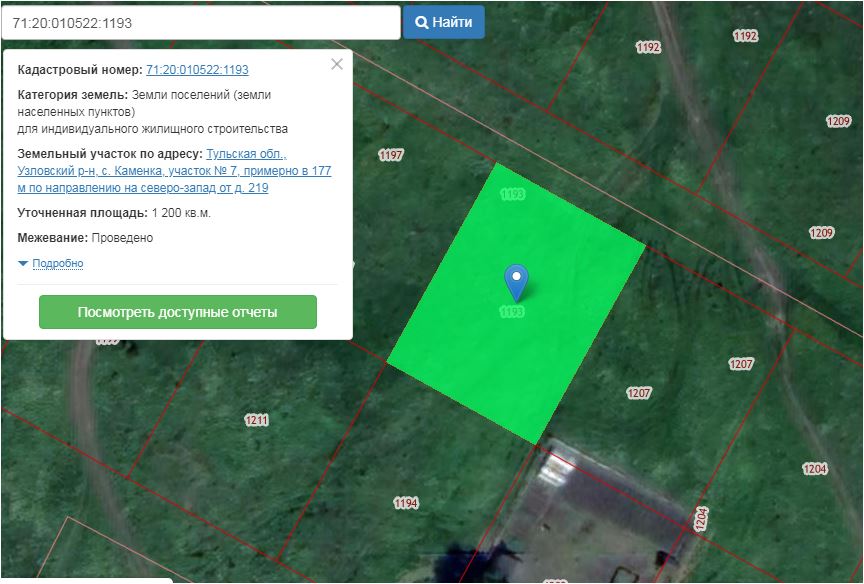864x584 pixels.
Task: Select parcel label 1211 on map
Action: (x=257, y=420)
